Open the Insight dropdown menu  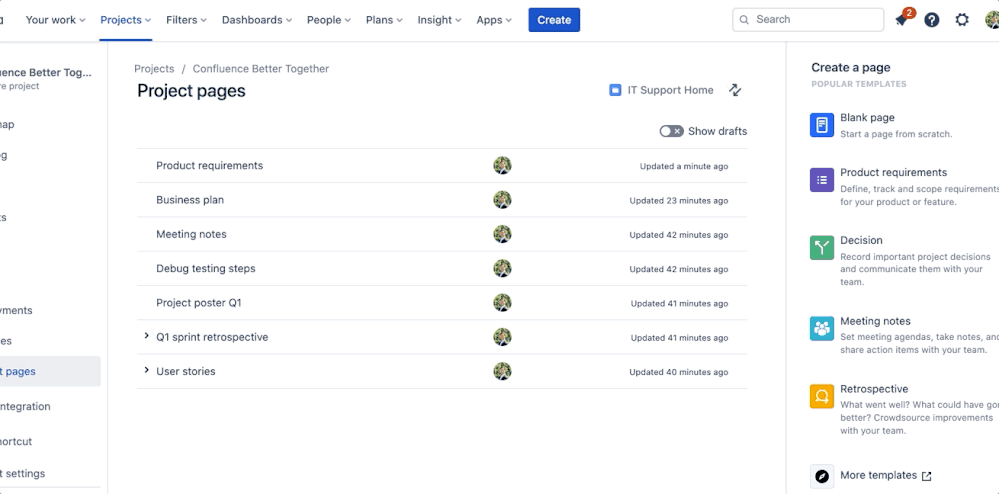[x=439, y=20]
